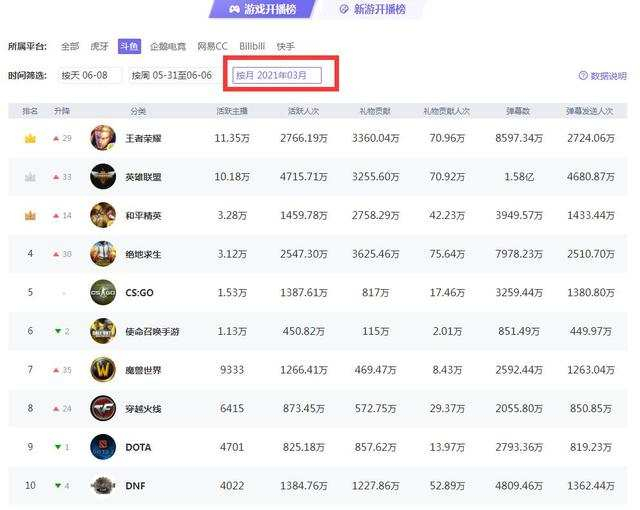Click the CS:GO game icon

point(103,293)
